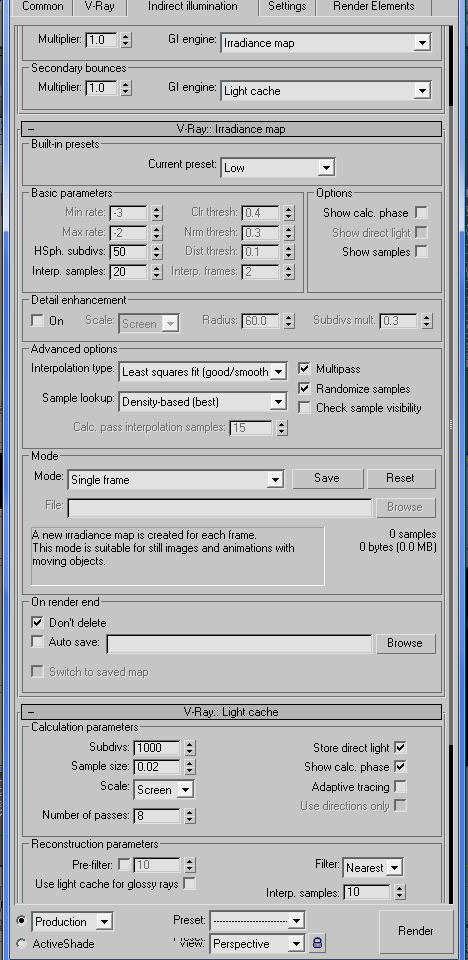Open primary GI engine Irradiance map dropdown

(x=325, y=43)
